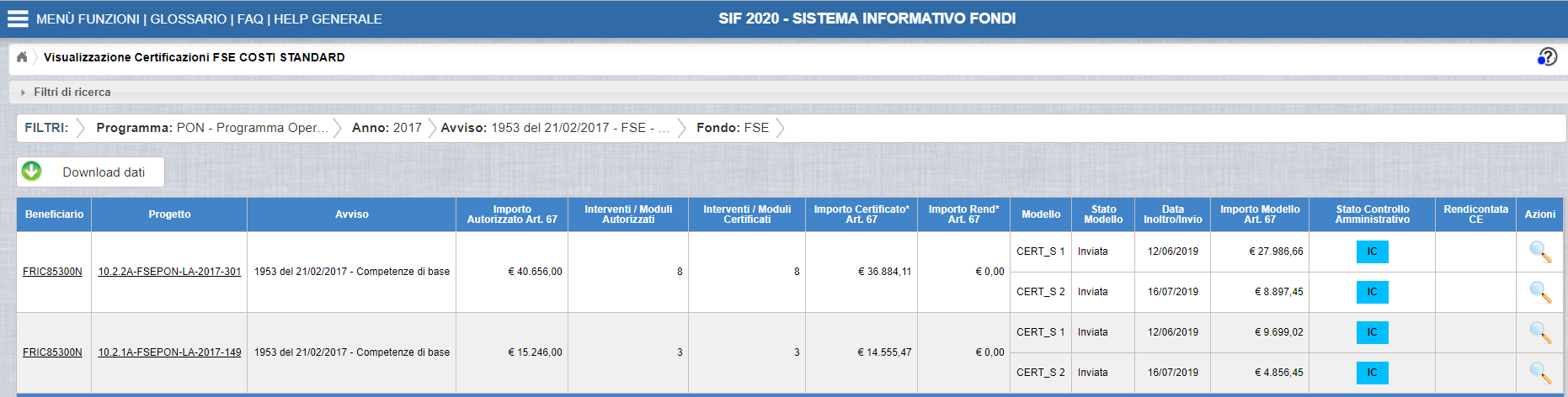Open the help question mark icon
The width and height of the screenshot is (1568, 397).
[1547, 57]
